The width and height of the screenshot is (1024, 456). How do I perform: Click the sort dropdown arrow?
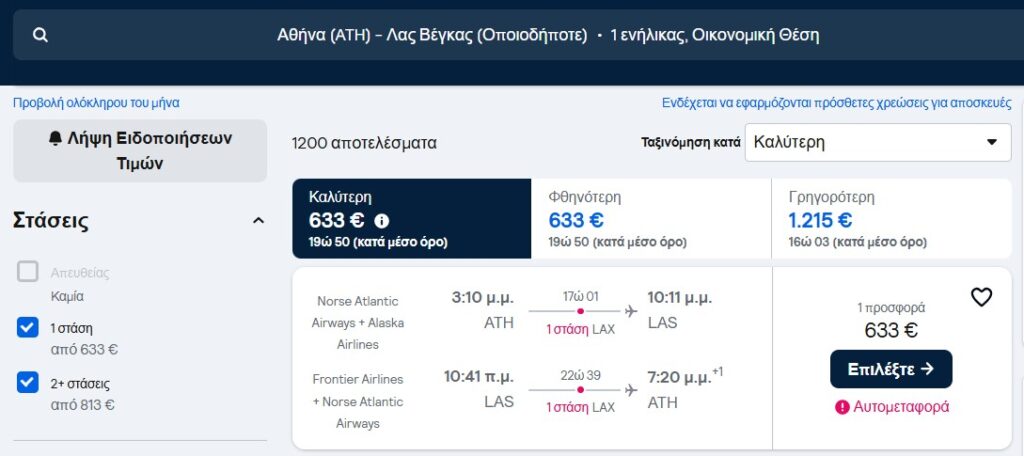[991, 142]
